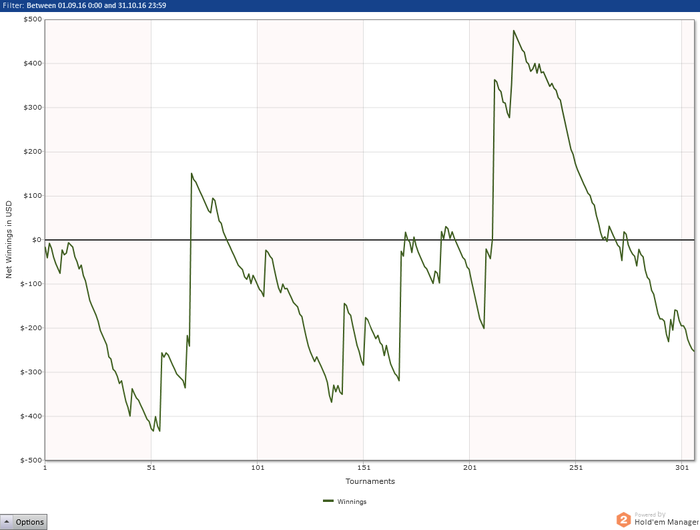Select the Winnings legend label

352,501
